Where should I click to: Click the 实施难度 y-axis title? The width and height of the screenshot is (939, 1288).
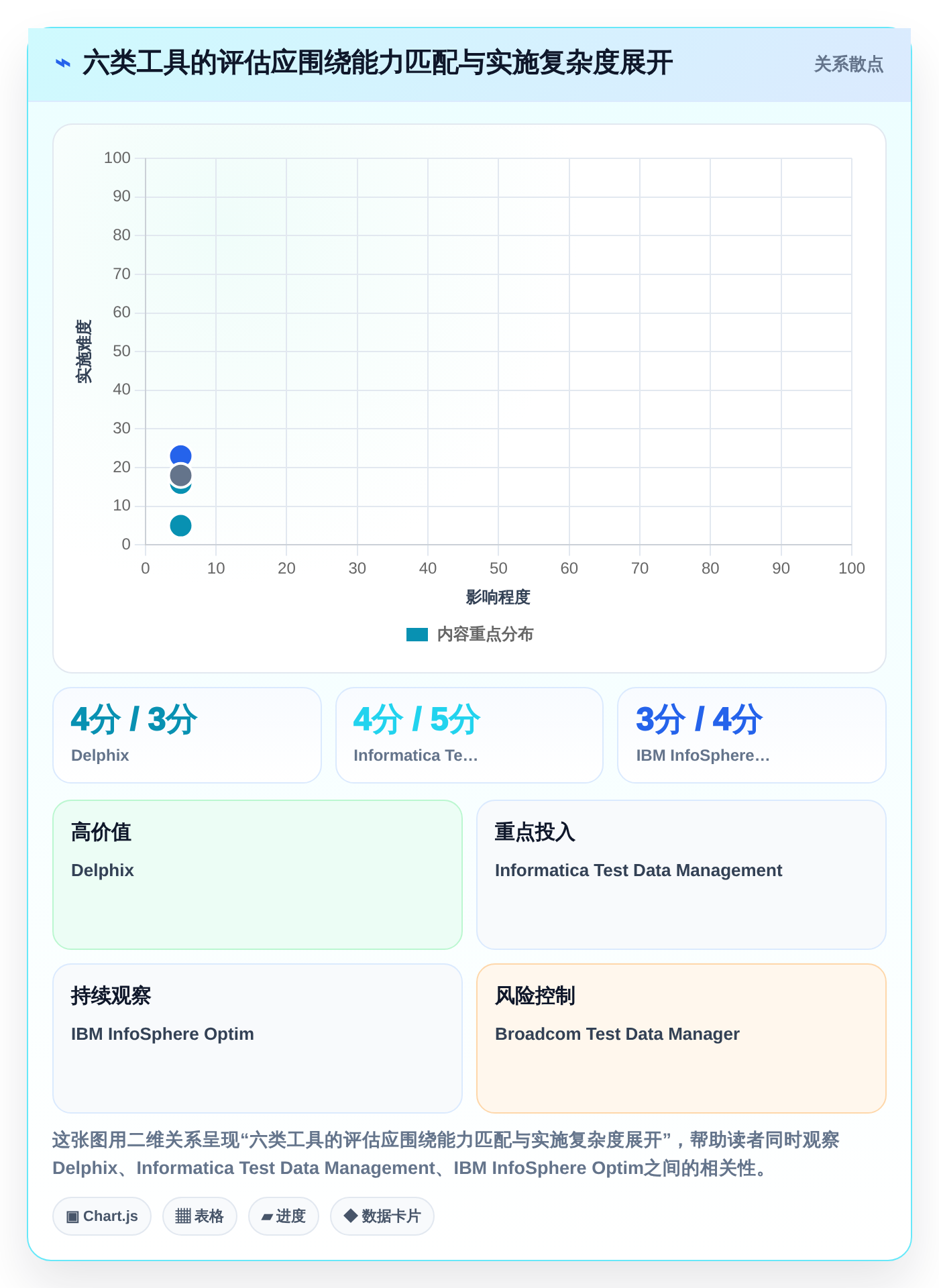point(84,352)
